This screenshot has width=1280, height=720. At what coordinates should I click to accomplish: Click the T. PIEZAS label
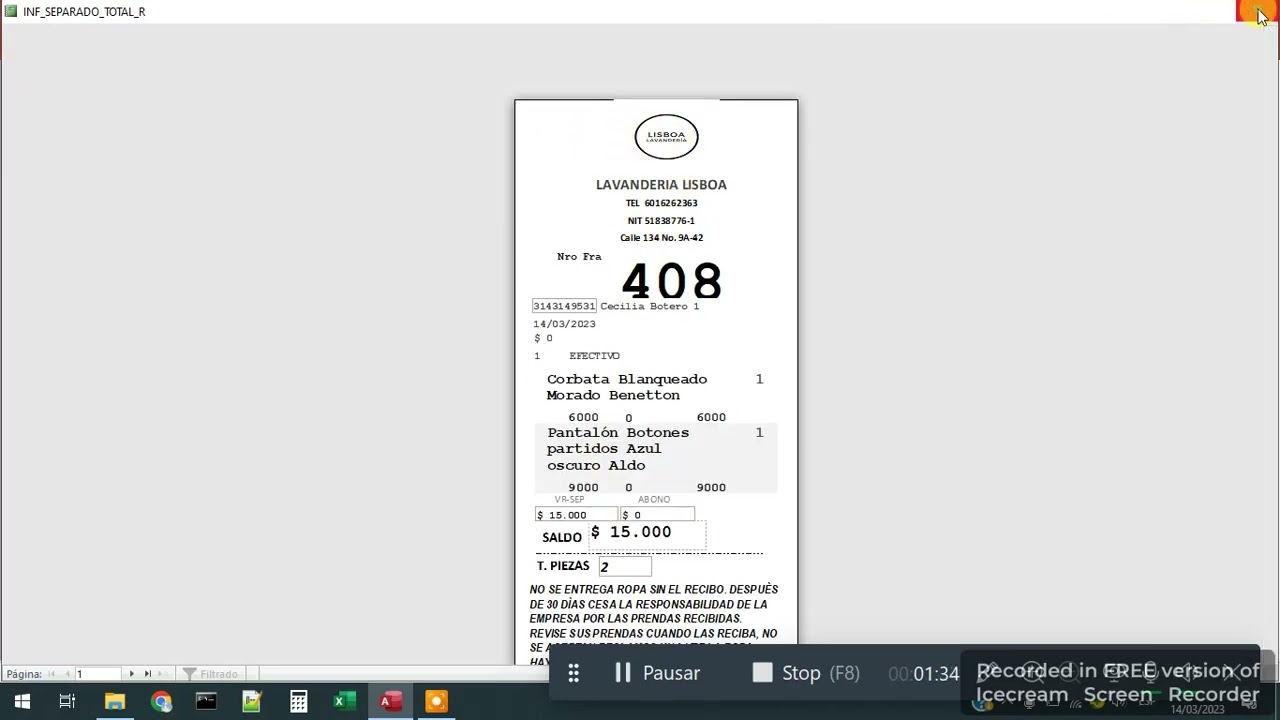pyautogui.click(x=563, y=566)
